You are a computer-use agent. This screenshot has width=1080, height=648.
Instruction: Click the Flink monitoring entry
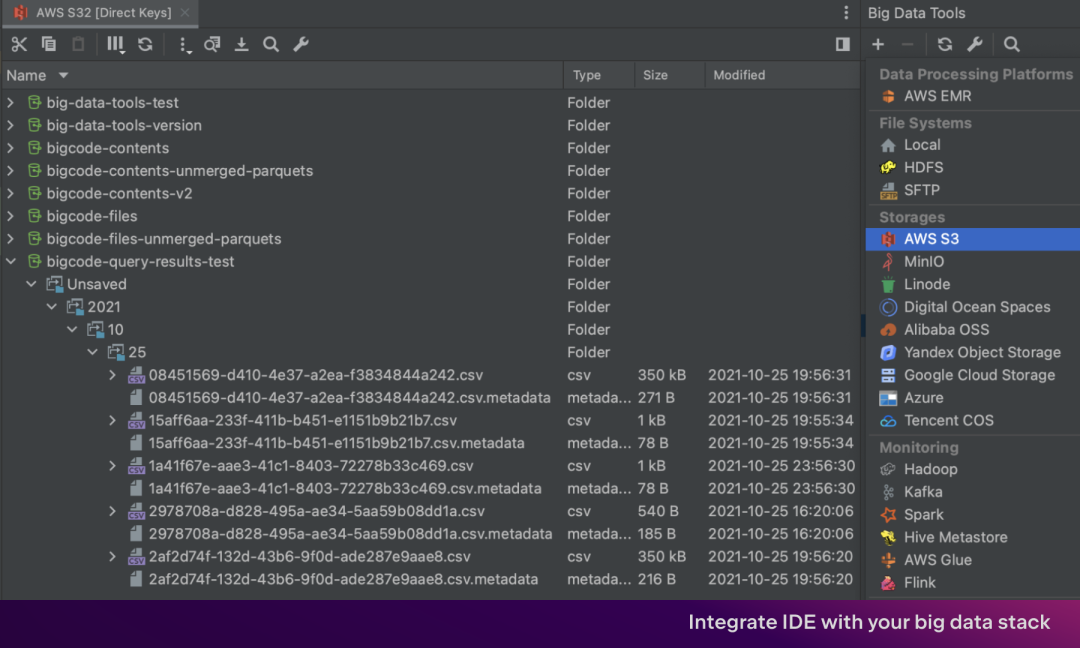973,583
